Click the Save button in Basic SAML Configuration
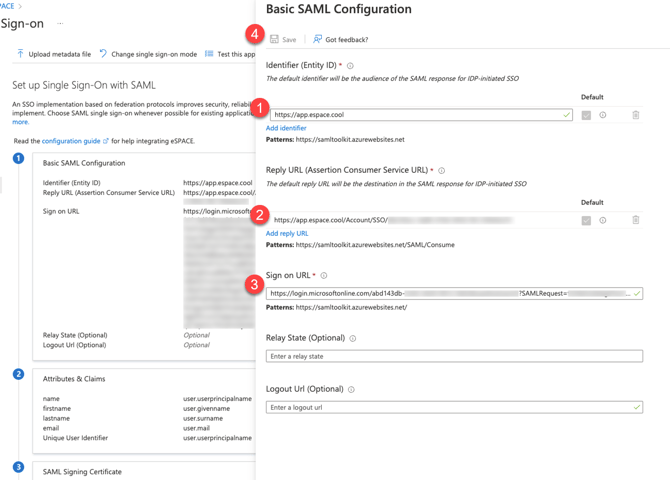Viewport: 670px width, 480px height. (x=283, y=40)
